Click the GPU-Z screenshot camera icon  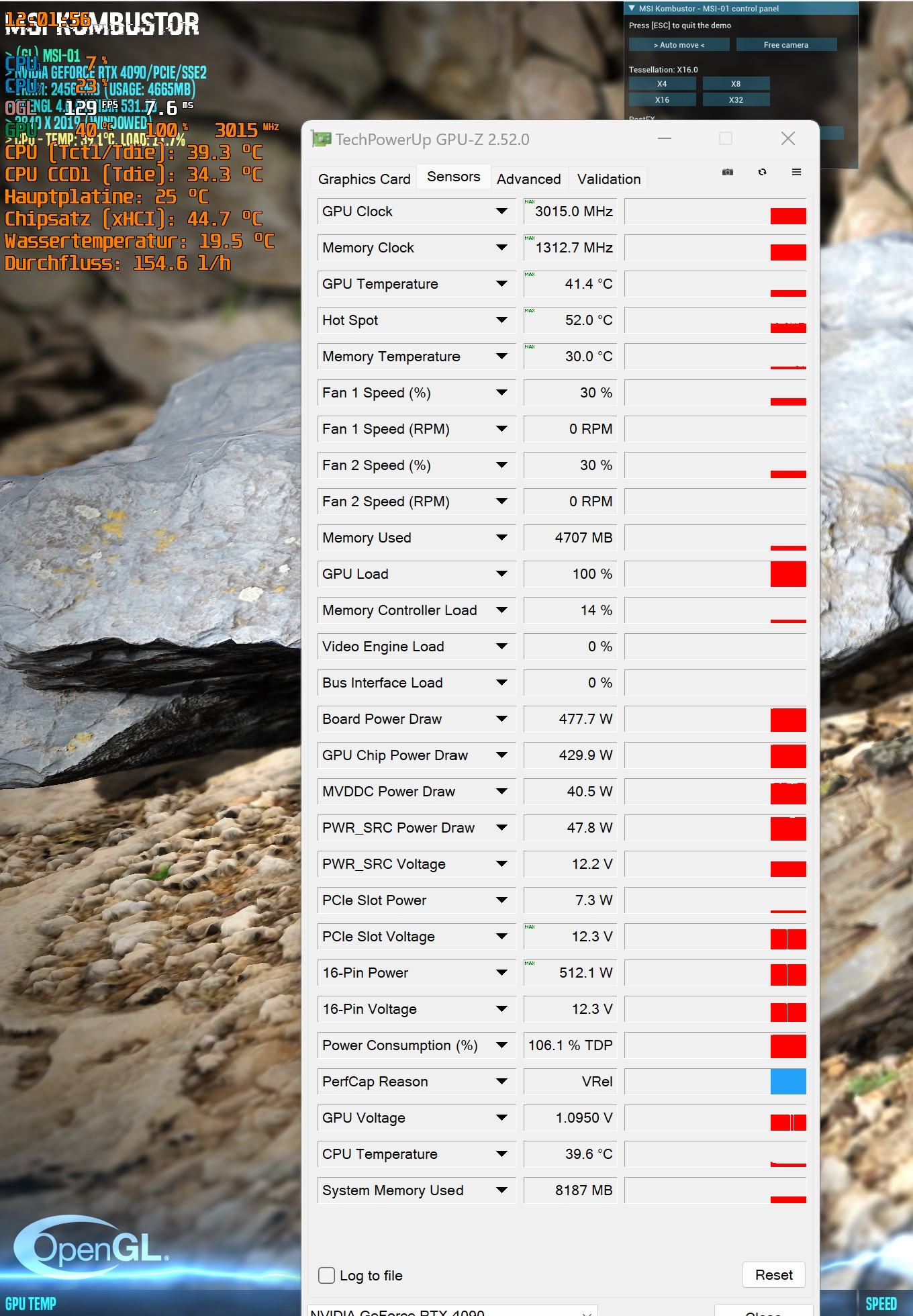pos(728,172)
